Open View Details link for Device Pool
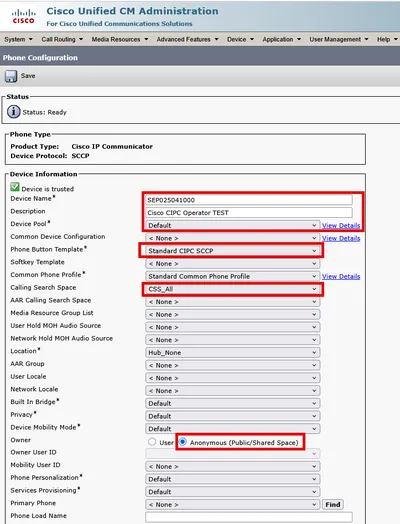 (341, 226)
